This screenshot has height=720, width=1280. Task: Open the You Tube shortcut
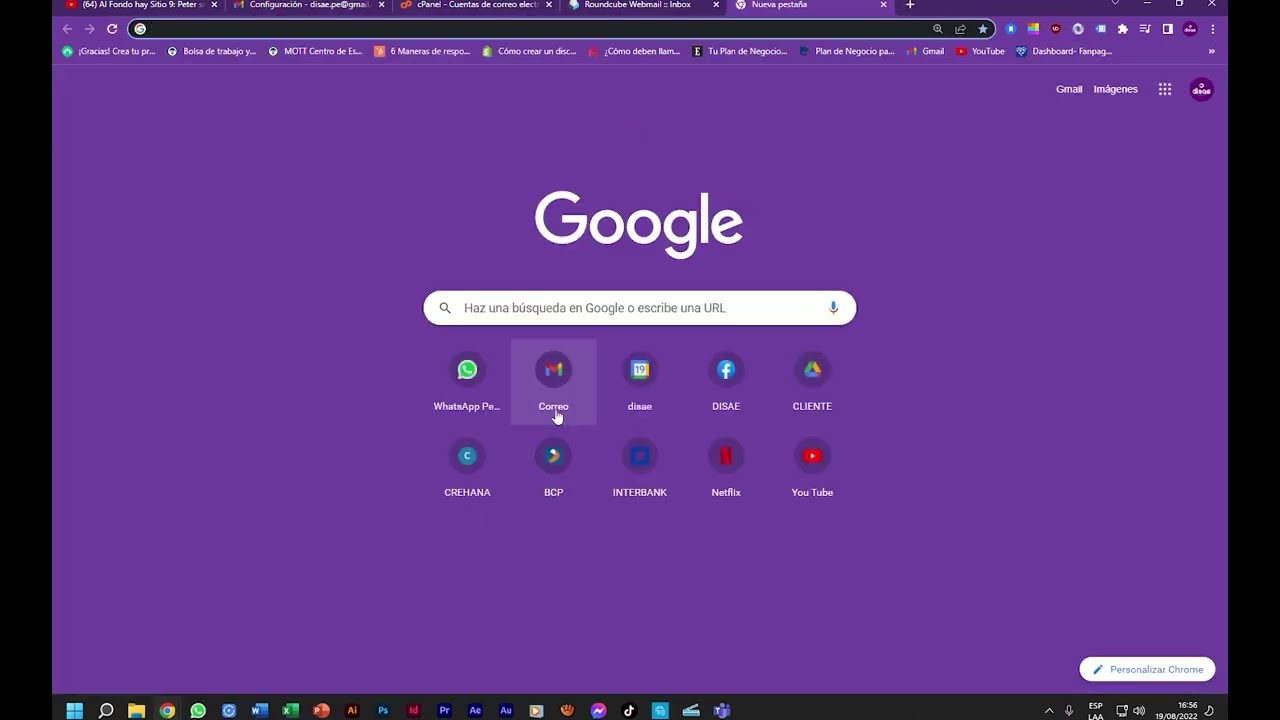click(812, 468)
